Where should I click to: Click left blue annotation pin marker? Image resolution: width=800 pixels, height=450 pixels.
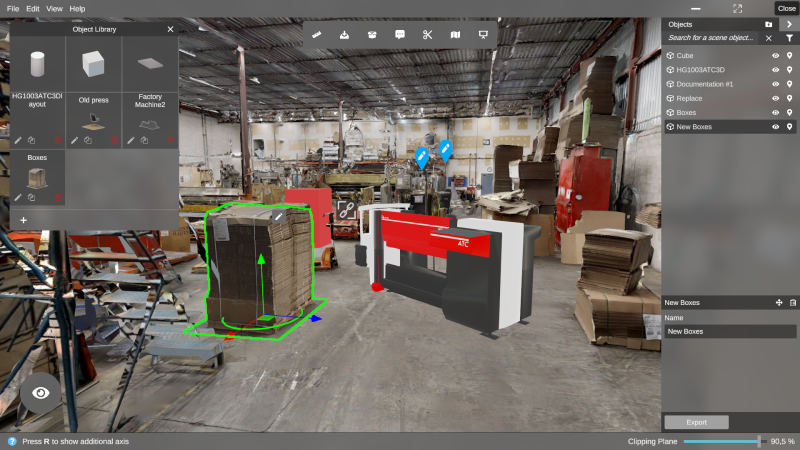pyautogui.click(x=421, y=158)
